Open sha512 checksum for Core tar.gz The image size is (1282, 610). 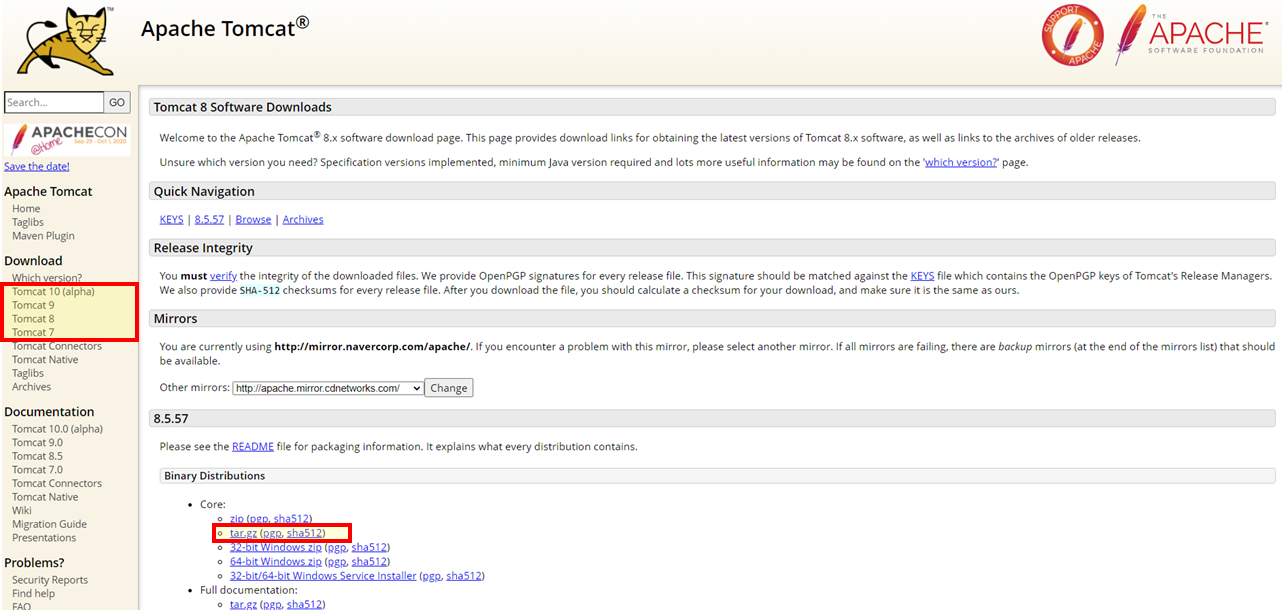point(304,533)
